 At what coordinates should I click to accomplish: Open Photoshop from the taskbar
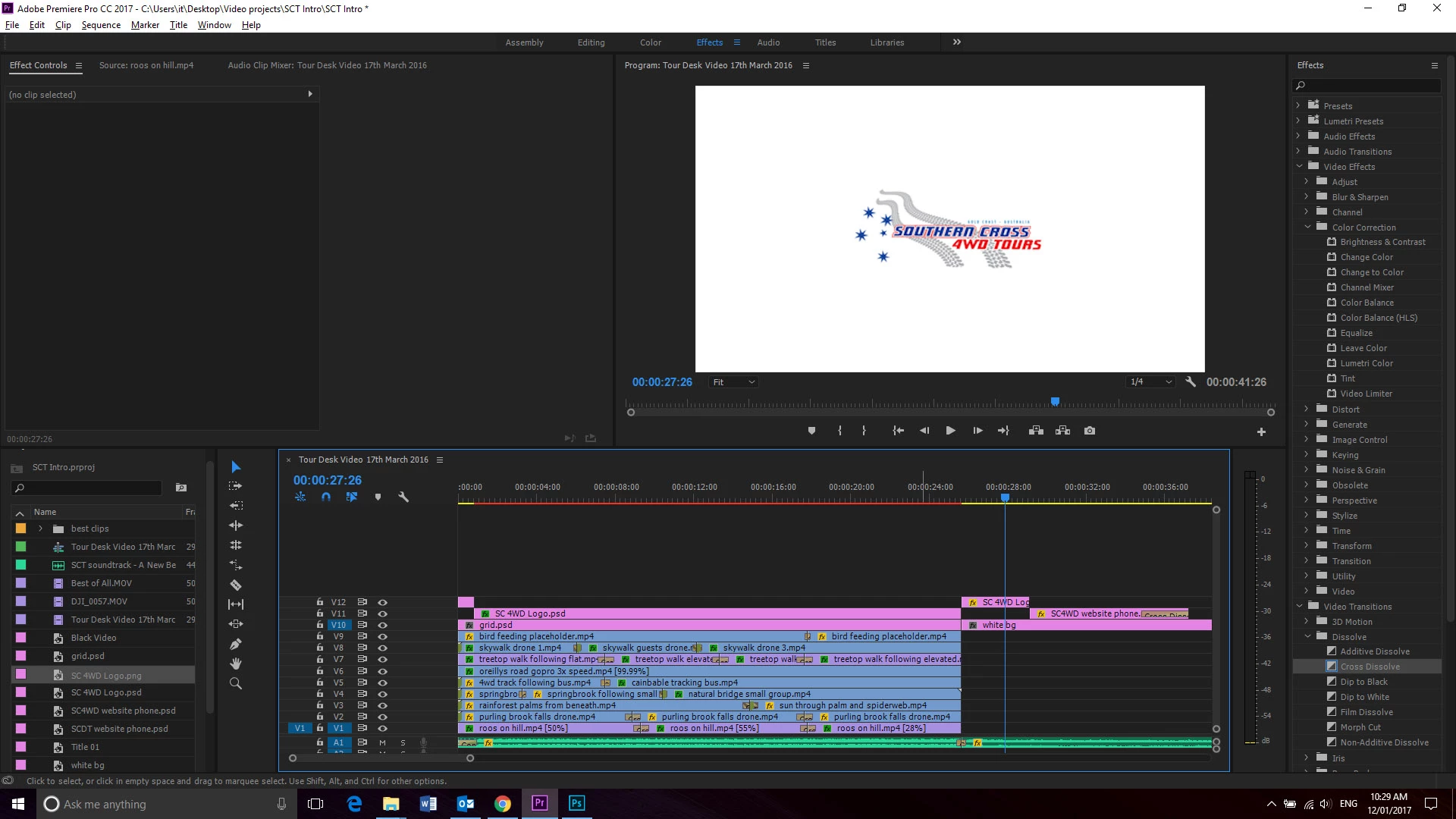tap(576, 804)
